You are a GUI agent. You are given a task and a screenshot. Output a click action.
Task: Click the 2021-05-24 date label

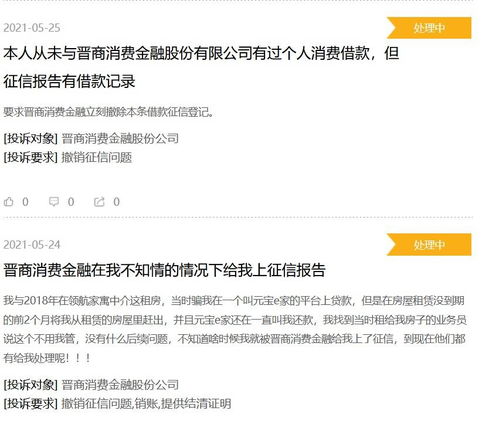coord(32,245)
